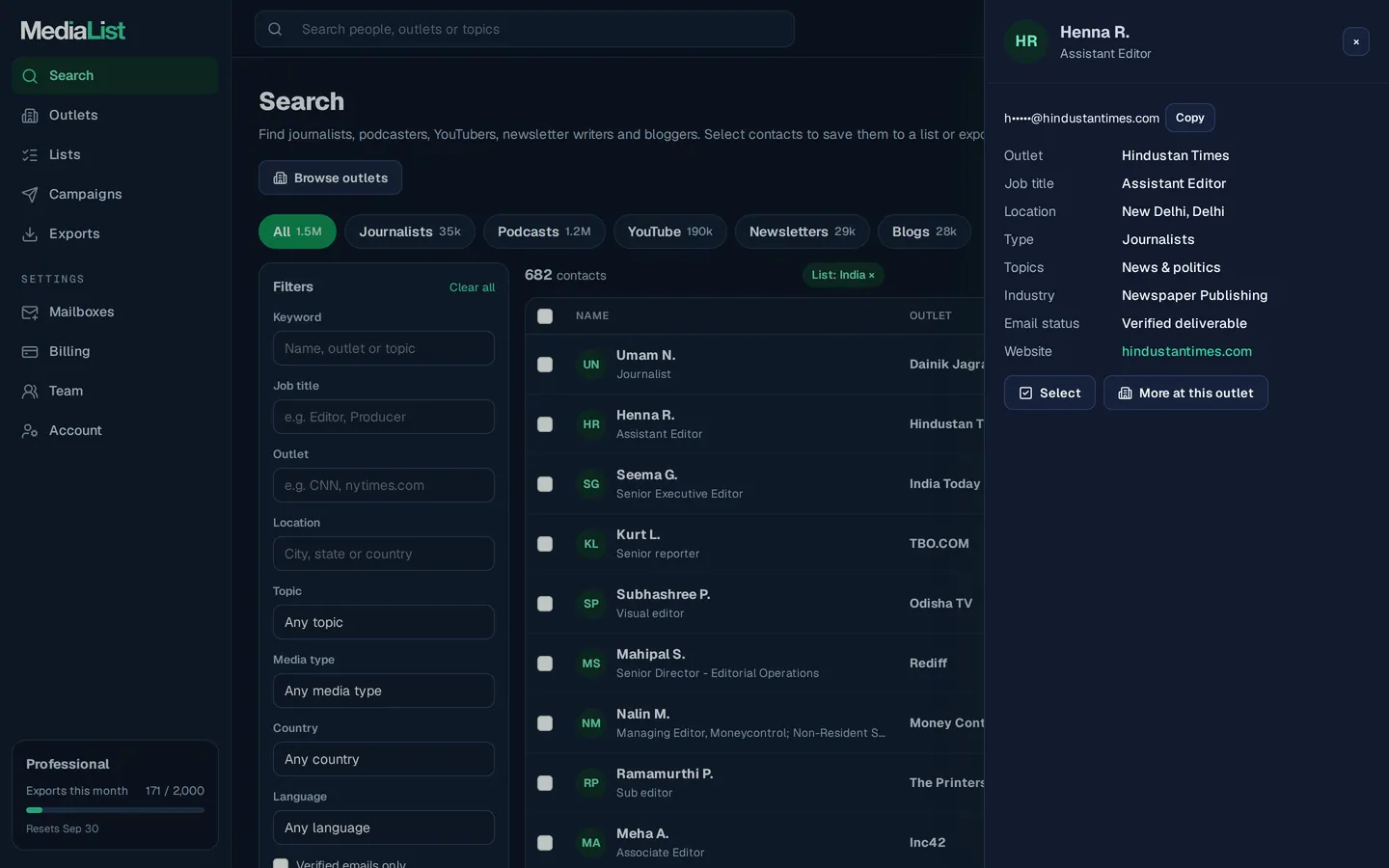This screenshot has height=868, width=1389.
Task: Copy the hindustantimes.com email address
Action: (1190, 118)
